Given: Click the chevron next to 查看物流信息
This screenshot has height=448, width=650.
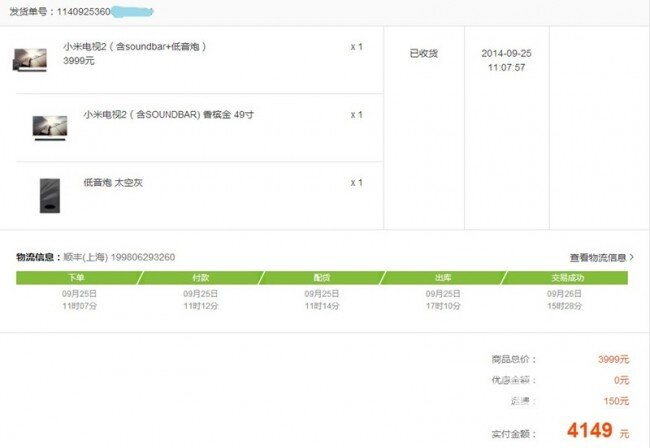Looking at the screenshot, I should click(x=631, y=257).
